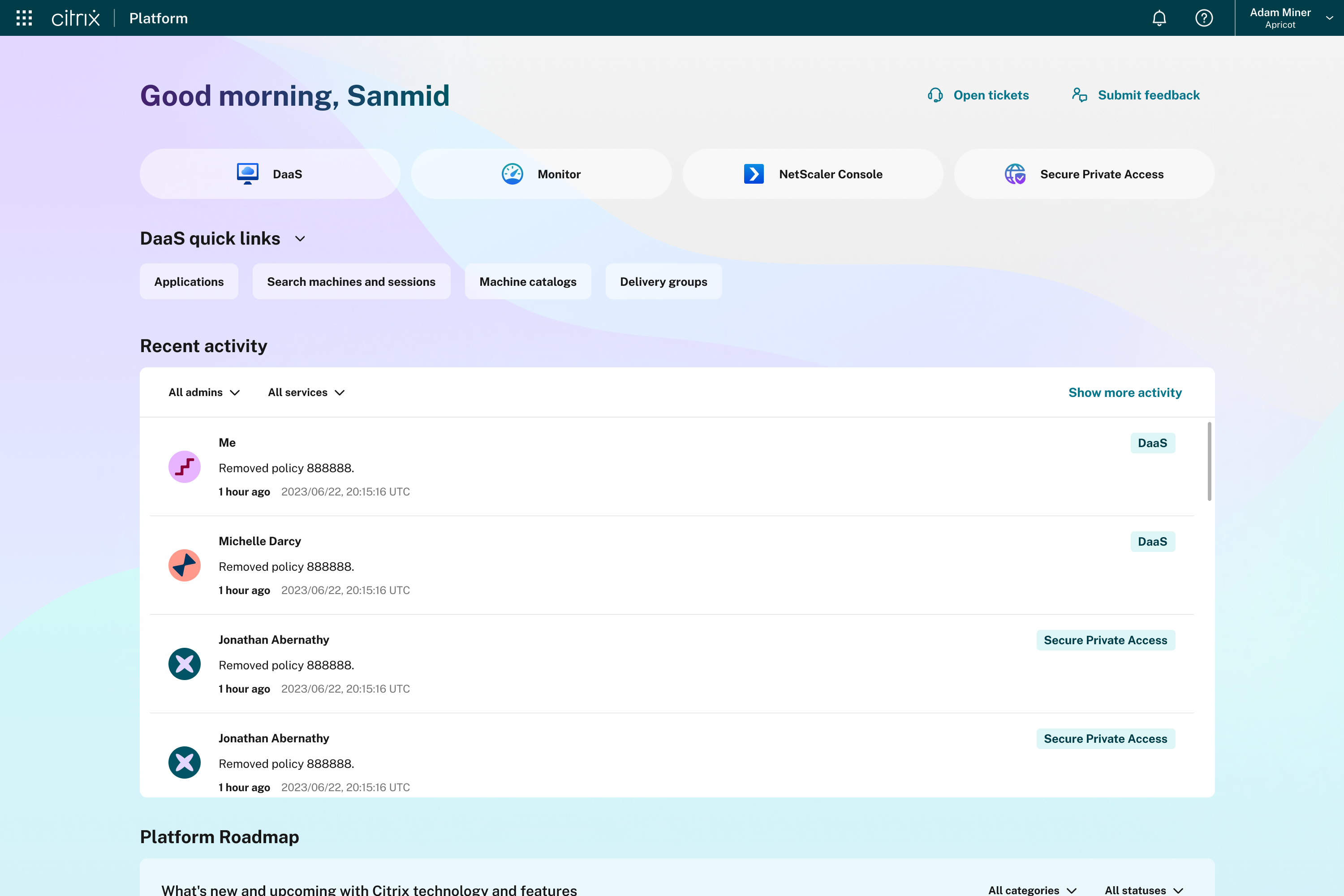Click Jonathan Abernathy name in third entry
This screenshot has width=1344, height=896.
(274, 639)
